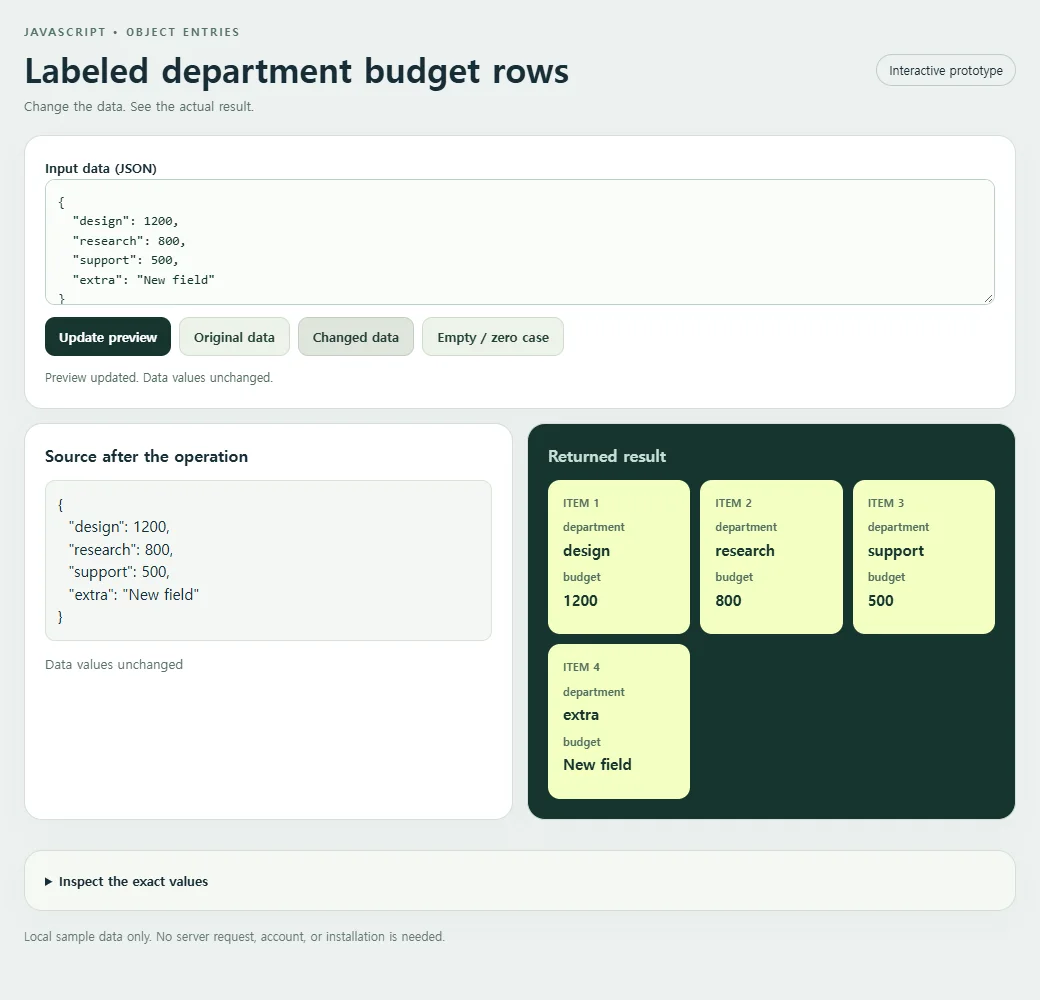Image resolution: width=1040 pixels, height=1000 pixels.
Task: Click the 'Preview updated. Data values unchanged.' status text
Action: point(159,377)
